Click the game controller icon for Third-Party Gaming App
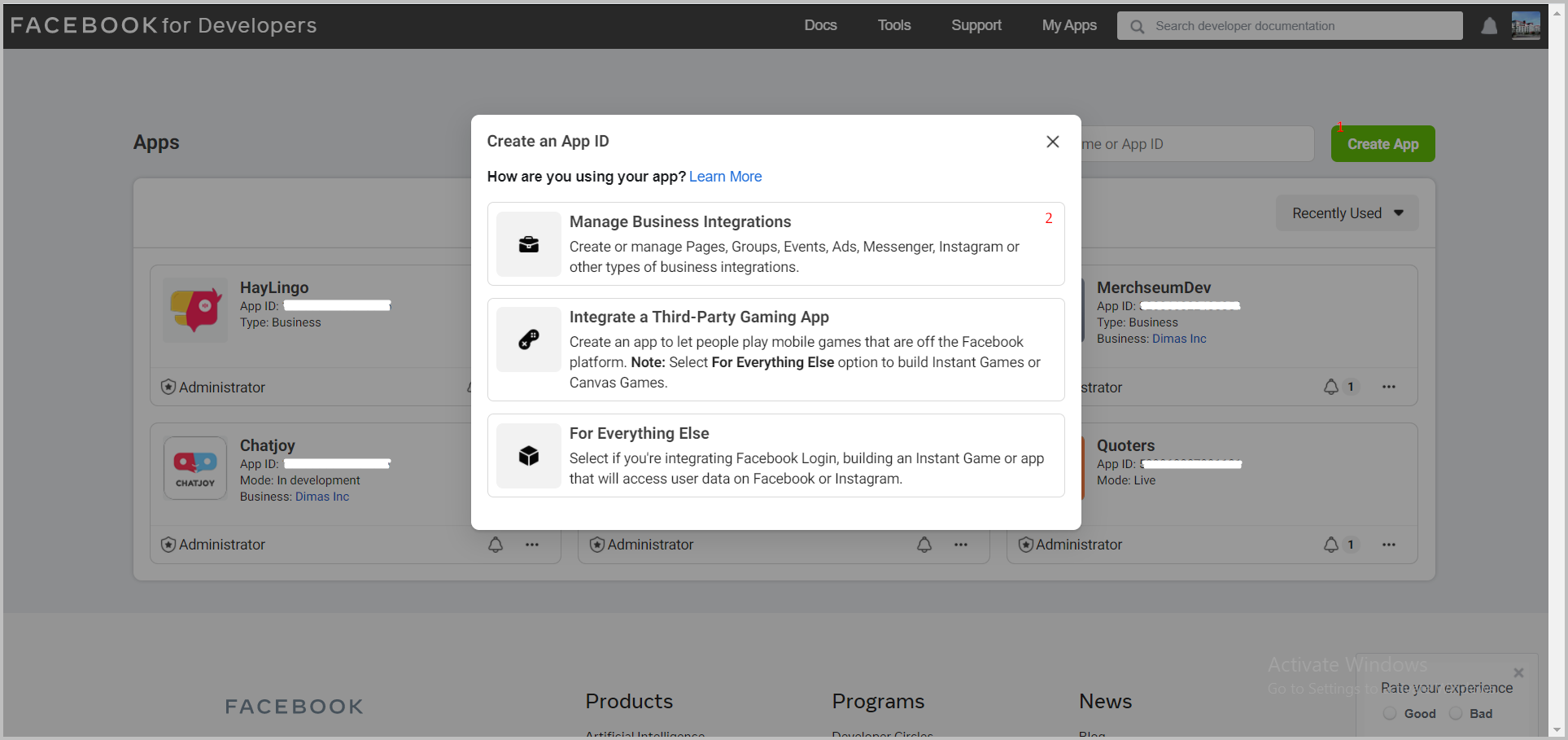Image resolution: width=1568 pixels, height=740 pixels. (529, 339)
